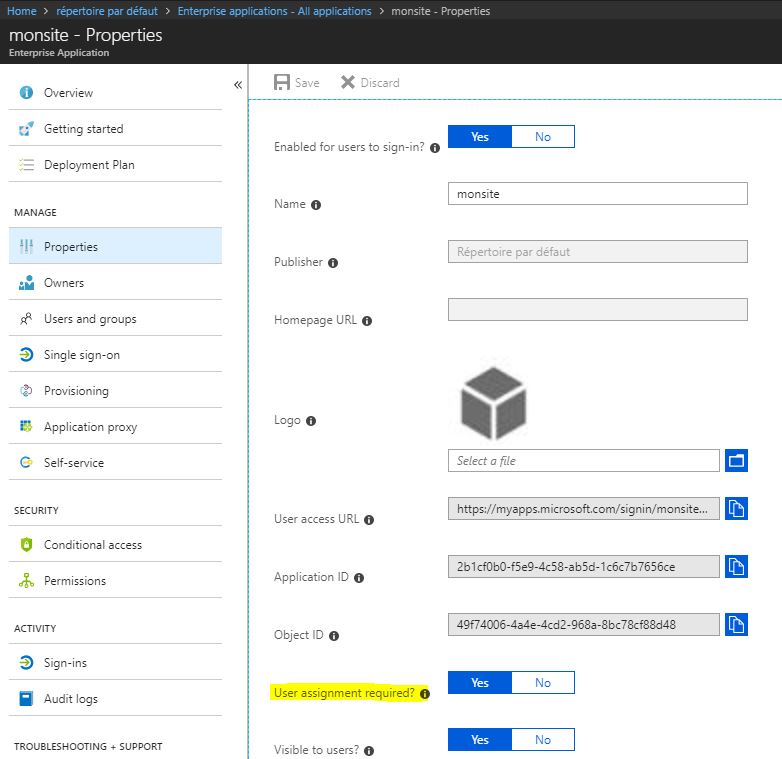Click the Discard X icon
Image resolution: width=782 pixels, height=759 pixels.
(348, 83)
